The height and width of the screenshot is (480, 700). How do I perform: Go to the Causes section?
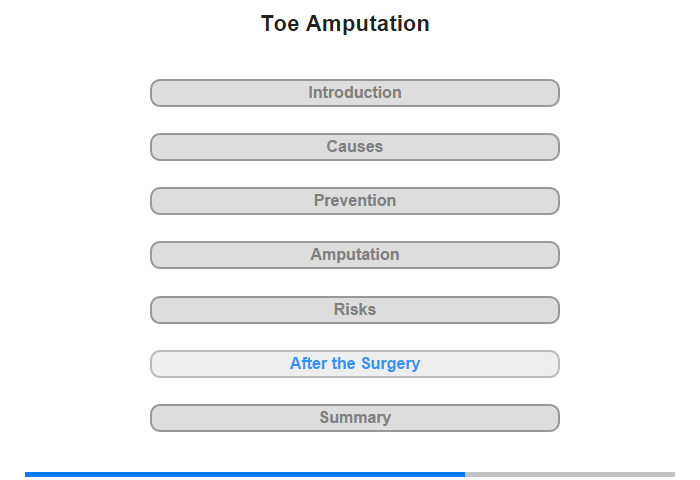(354, 147)
